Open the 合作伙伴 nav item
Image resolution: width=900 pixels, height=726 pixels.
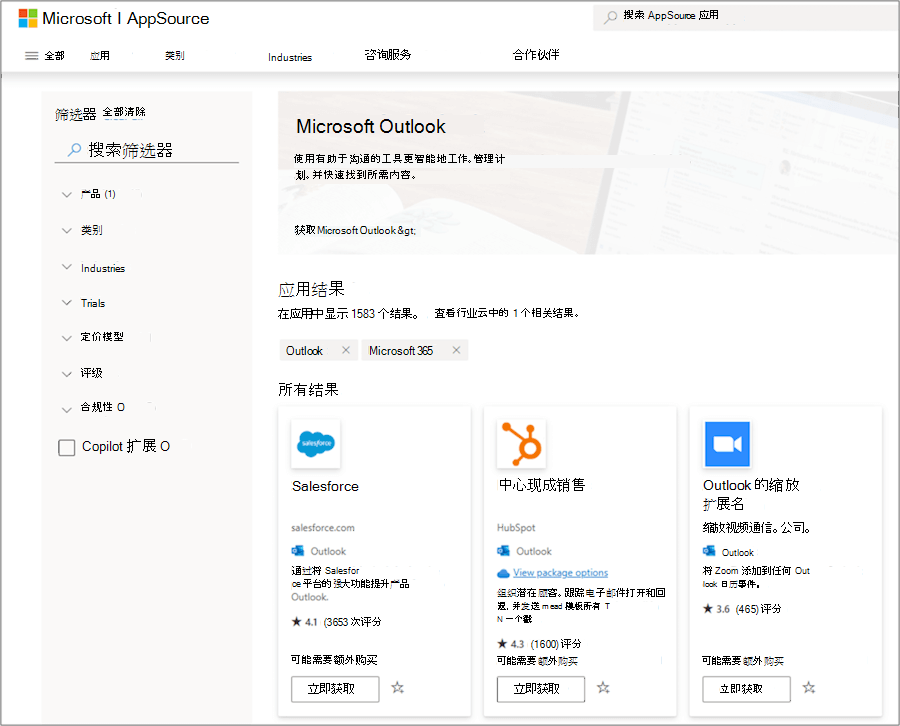pyautogui.click(x=536, y=55)
